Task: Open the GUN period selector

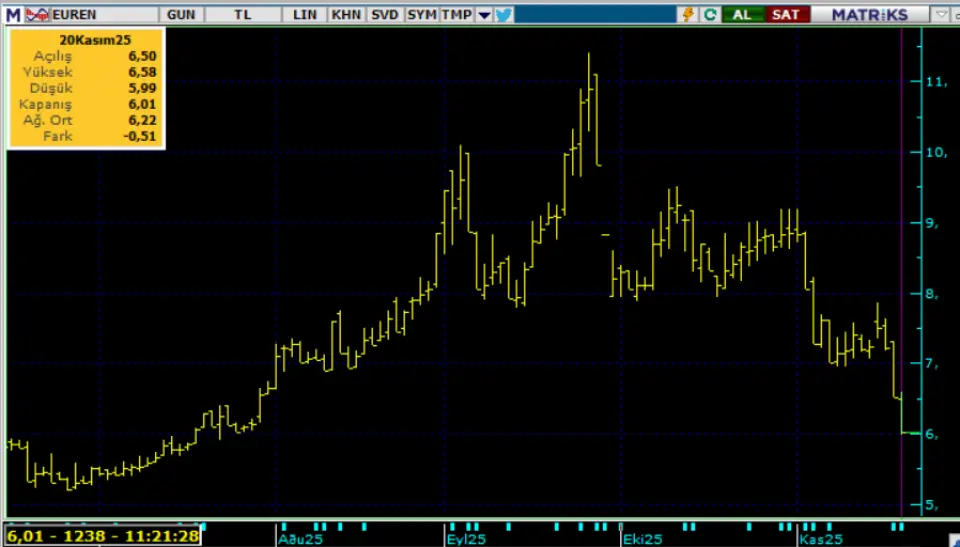Action: 181,15
